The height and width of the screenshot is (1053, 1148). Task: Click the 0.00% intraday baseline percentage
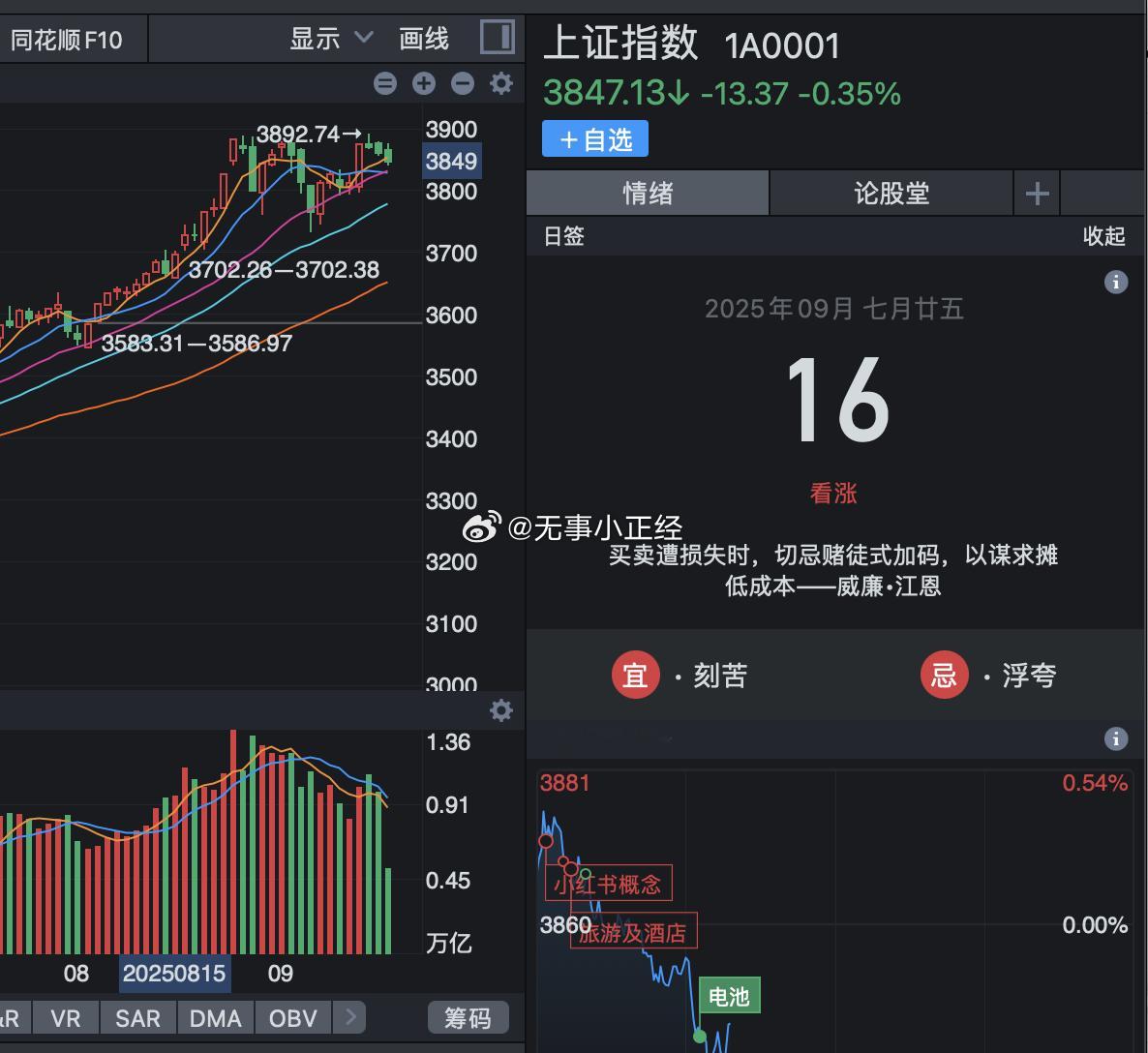[1095, 925]
